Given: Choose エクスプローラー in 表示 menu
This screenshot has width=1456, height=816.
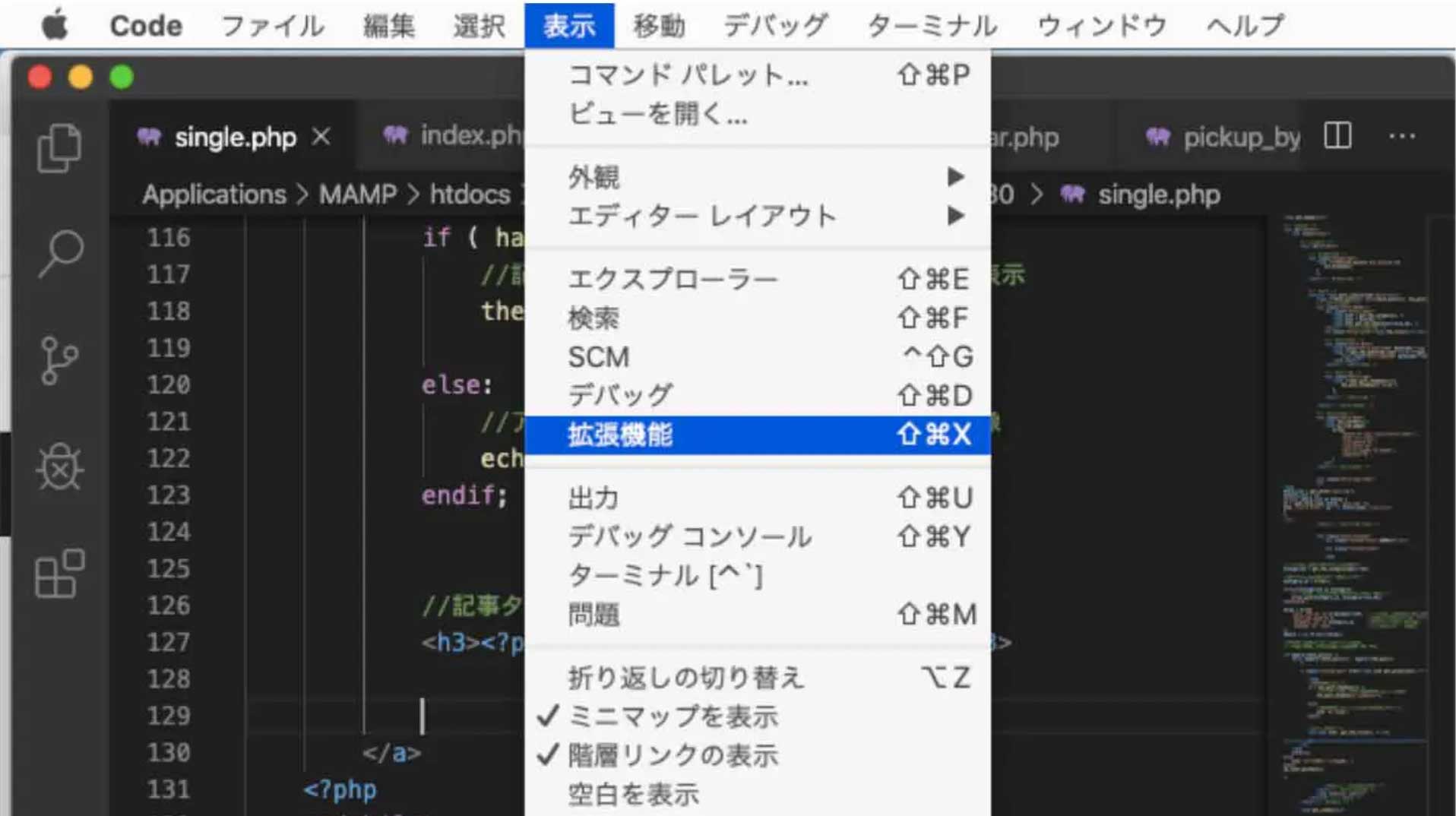Looking at the screenshot, I should 758,279.
